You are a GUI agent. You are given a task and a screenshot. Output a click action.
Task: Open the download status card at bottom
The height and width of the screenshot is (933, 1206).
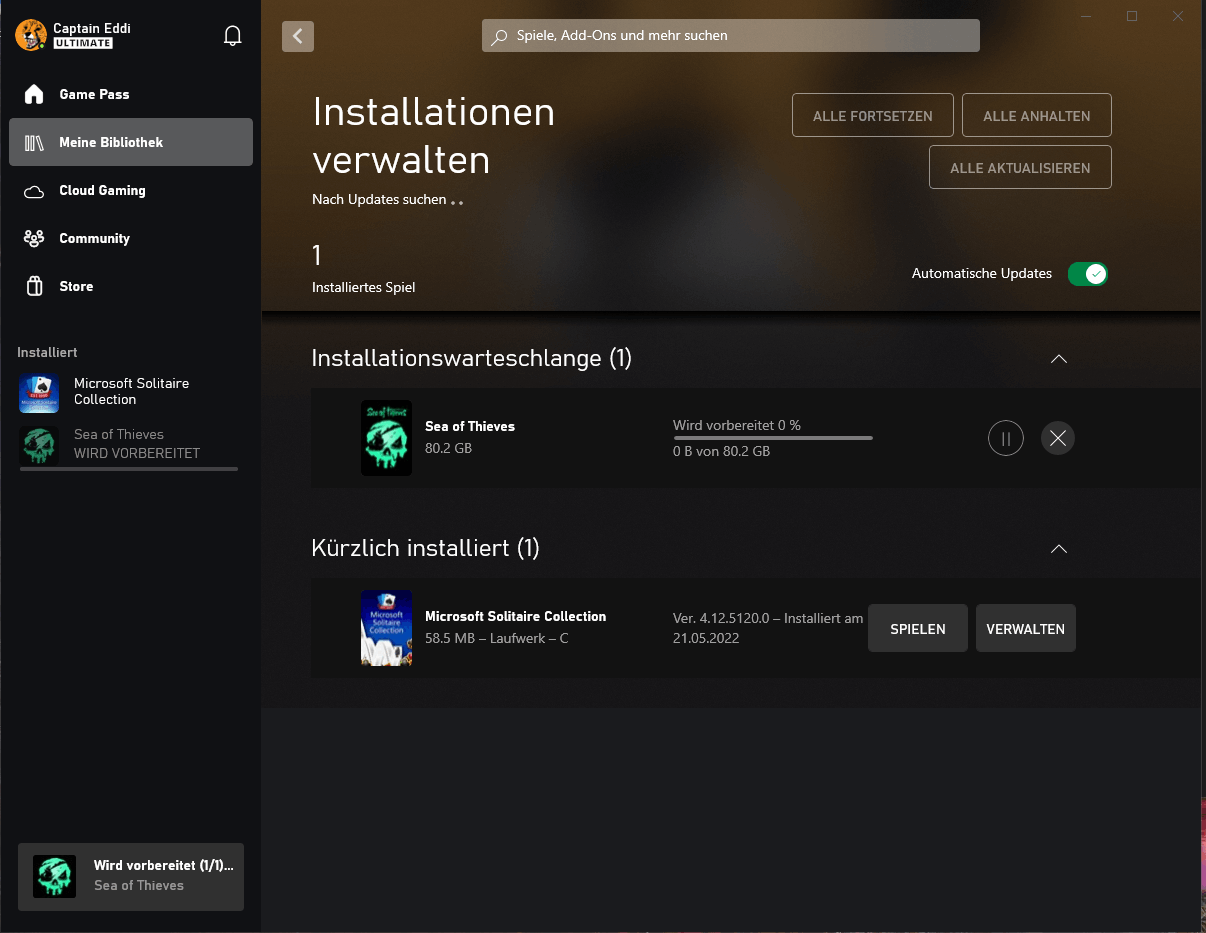pos(131,876)
